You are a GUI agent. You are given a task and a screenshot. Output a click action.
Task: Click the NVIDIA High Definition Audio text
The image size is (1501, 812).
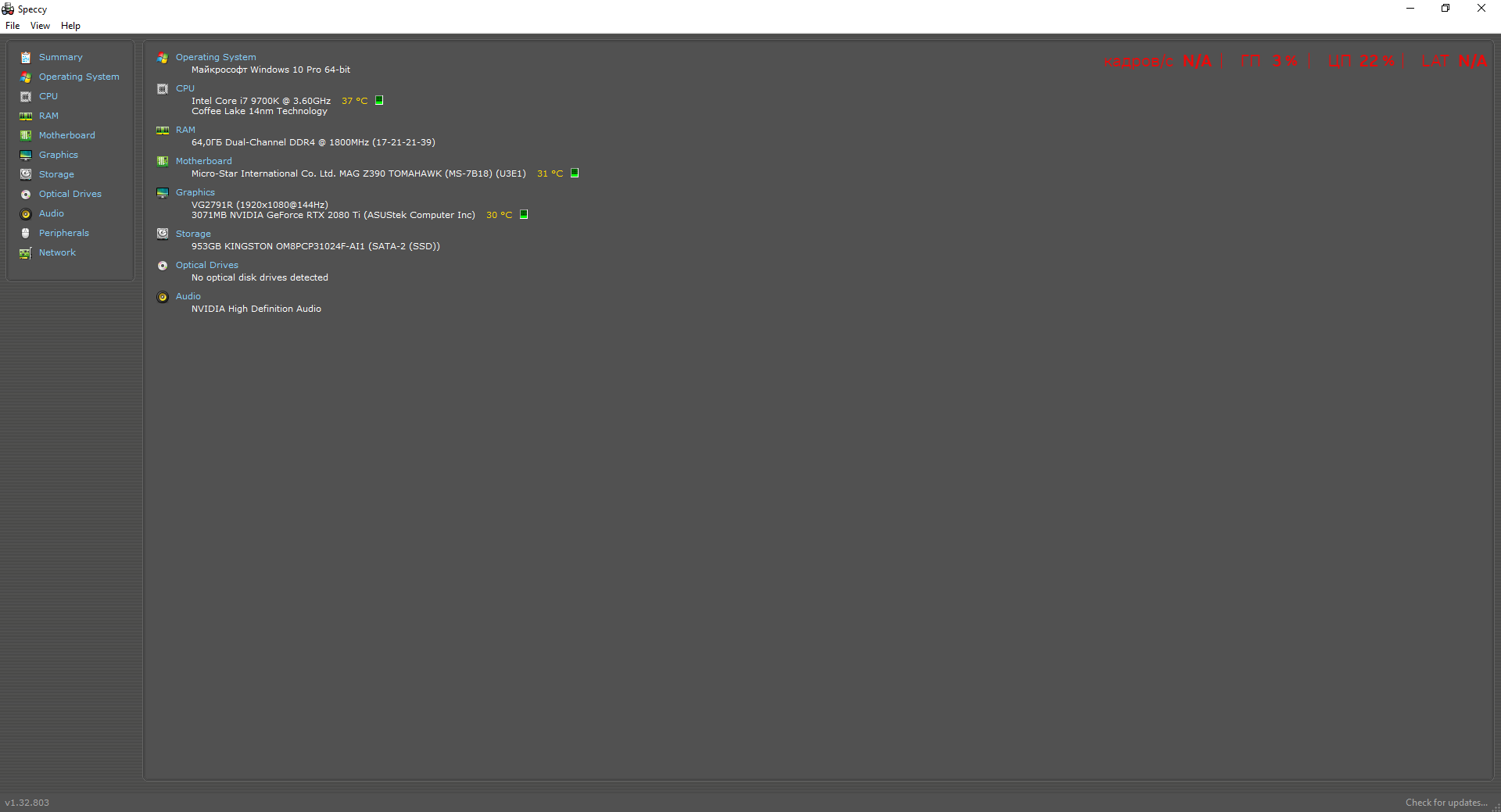click(256, 309)
